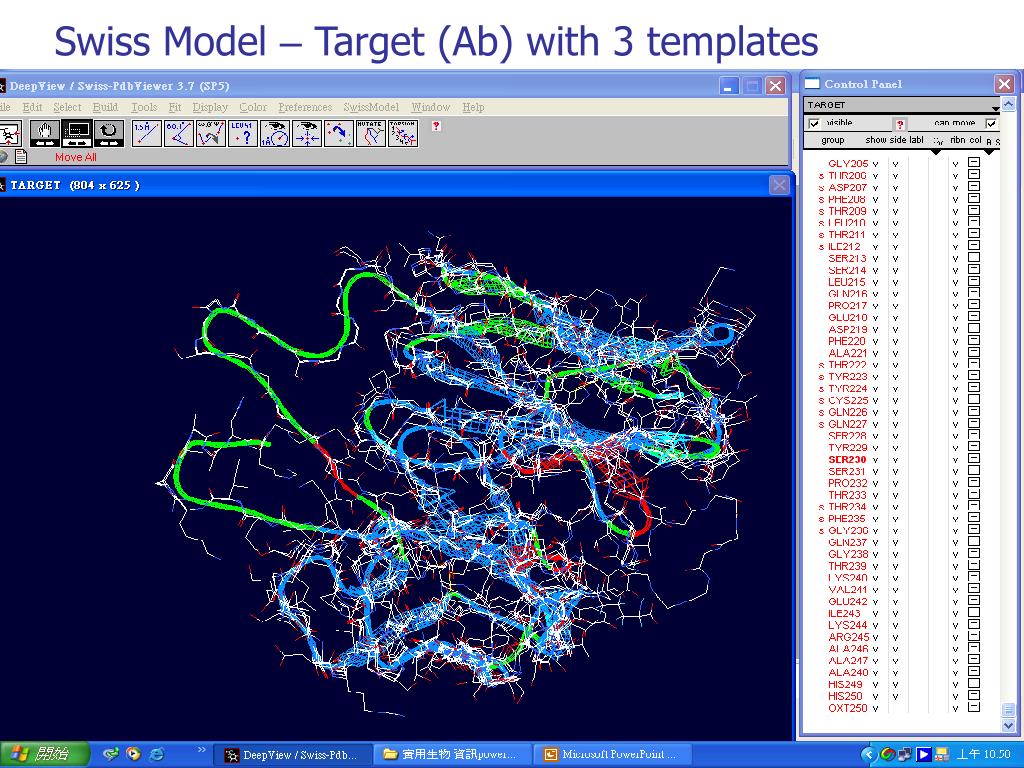Open the Edit menu
Image resolution: width=1024 pixels, height=768 pixels.
point(32,107)
